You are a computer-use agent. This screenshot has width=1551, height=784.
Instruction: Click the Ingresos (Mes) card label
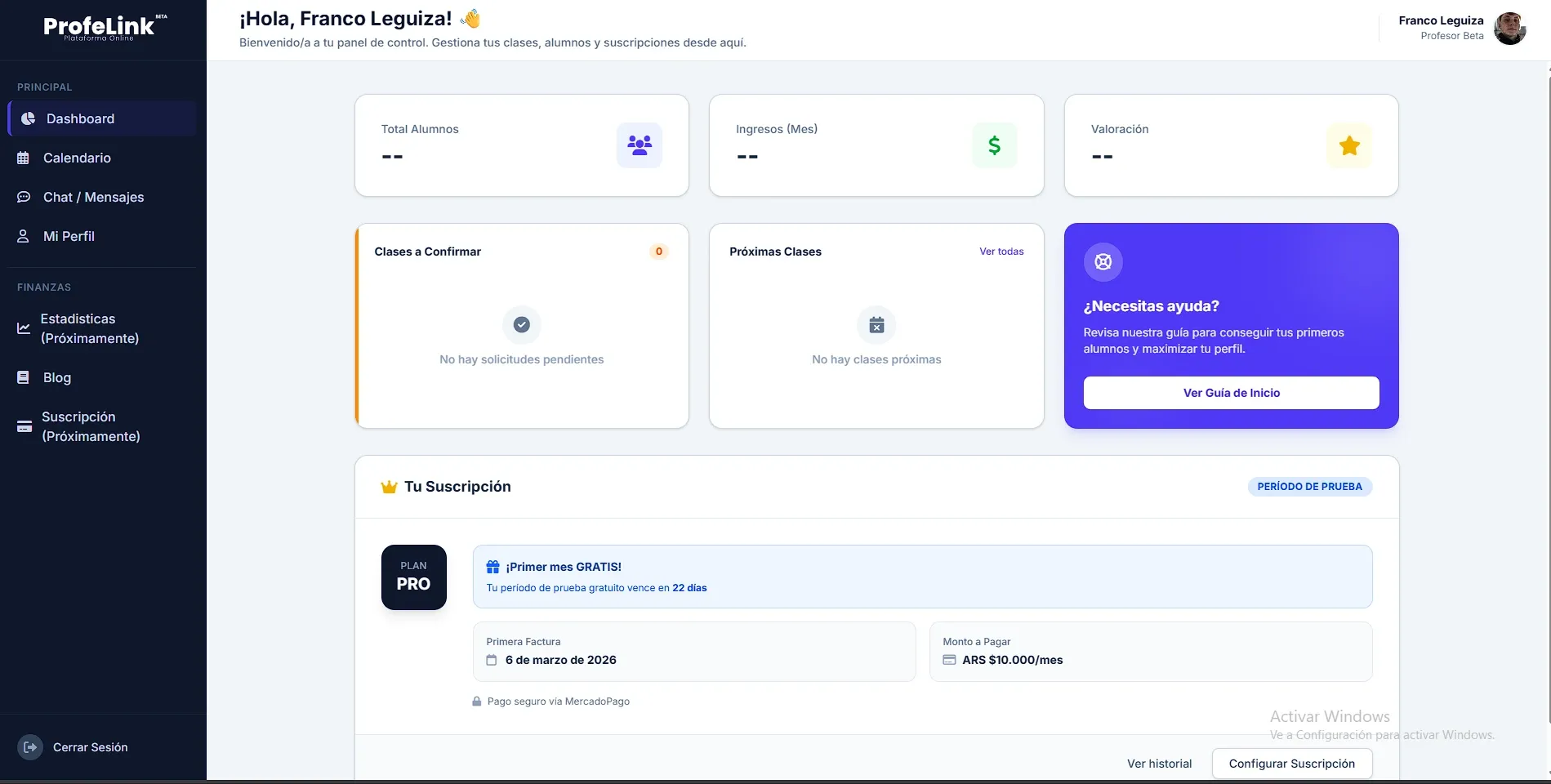[x=777, y=129]
